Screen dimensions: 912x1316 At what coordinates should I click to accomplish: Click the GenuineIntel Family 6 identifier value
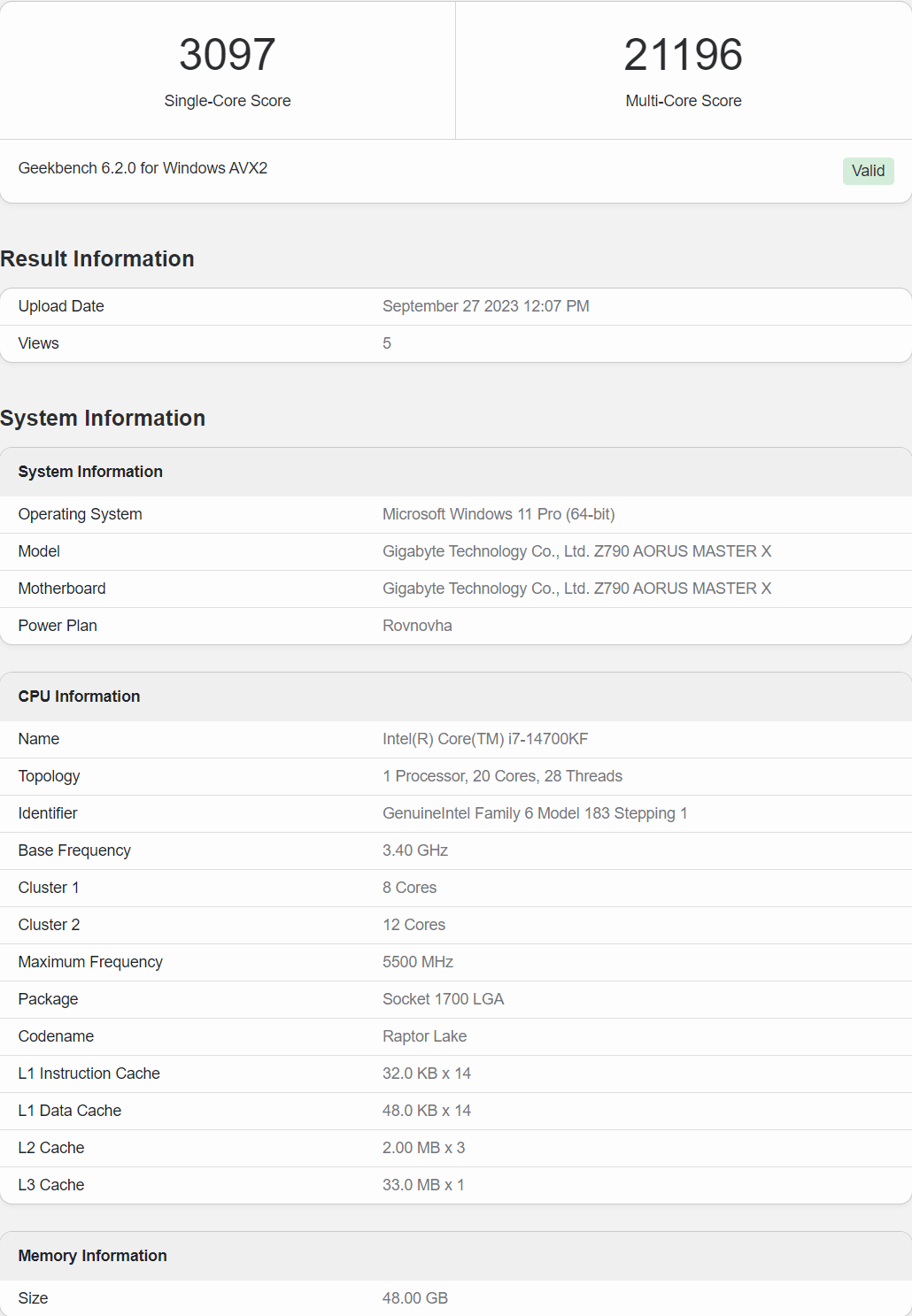pyautogui.click(x=535, y=813)
